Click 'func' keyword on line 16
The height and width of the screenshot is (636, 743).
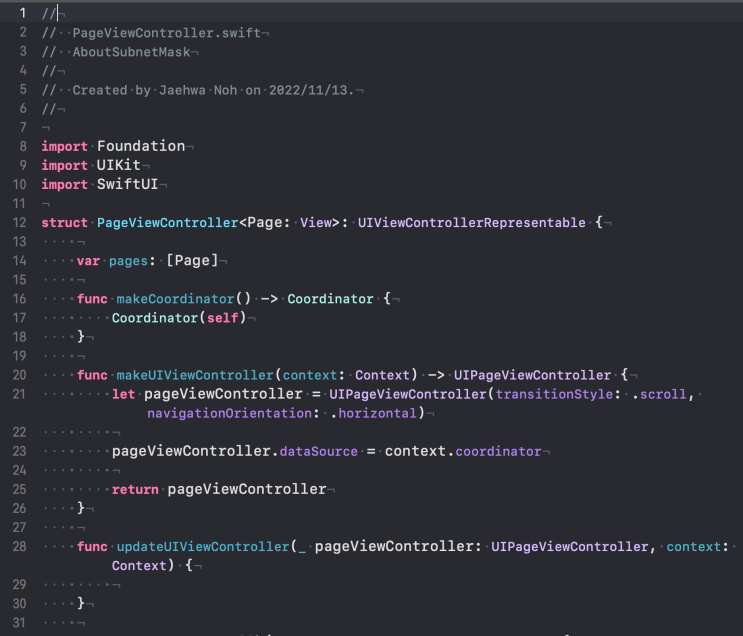[92, 299]
